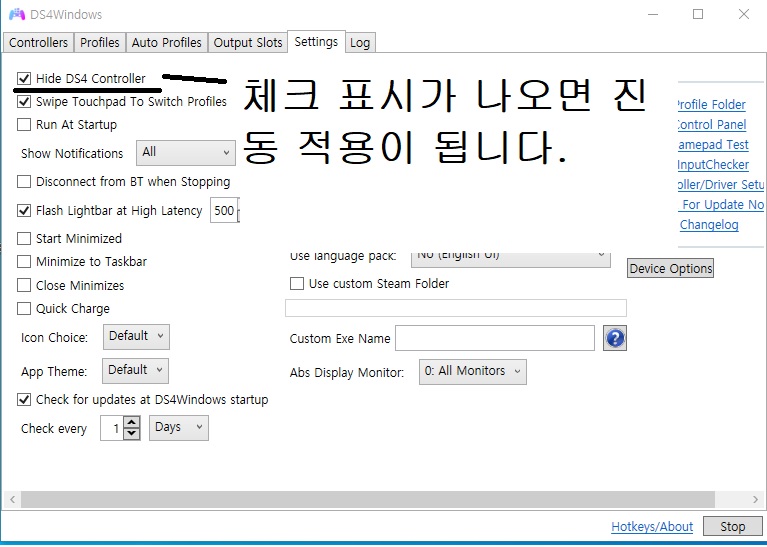767x547 pixels.
Task: Open Abs Display Monitor dropdown
Action: coord(473,372)
